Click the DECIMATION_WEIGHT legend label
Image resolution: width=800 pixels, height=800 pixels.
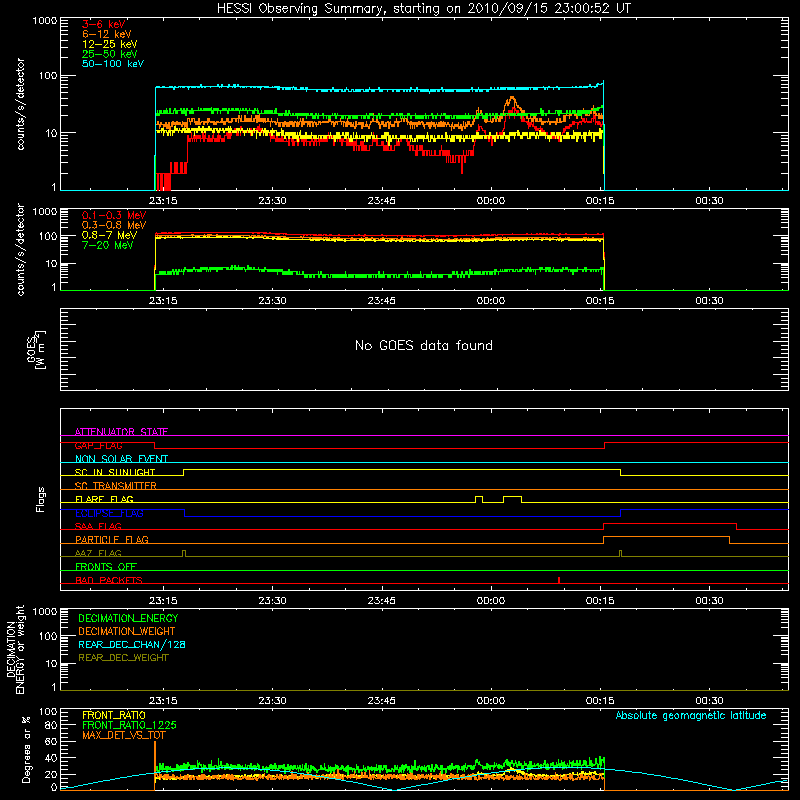click(x=127, y=631)
